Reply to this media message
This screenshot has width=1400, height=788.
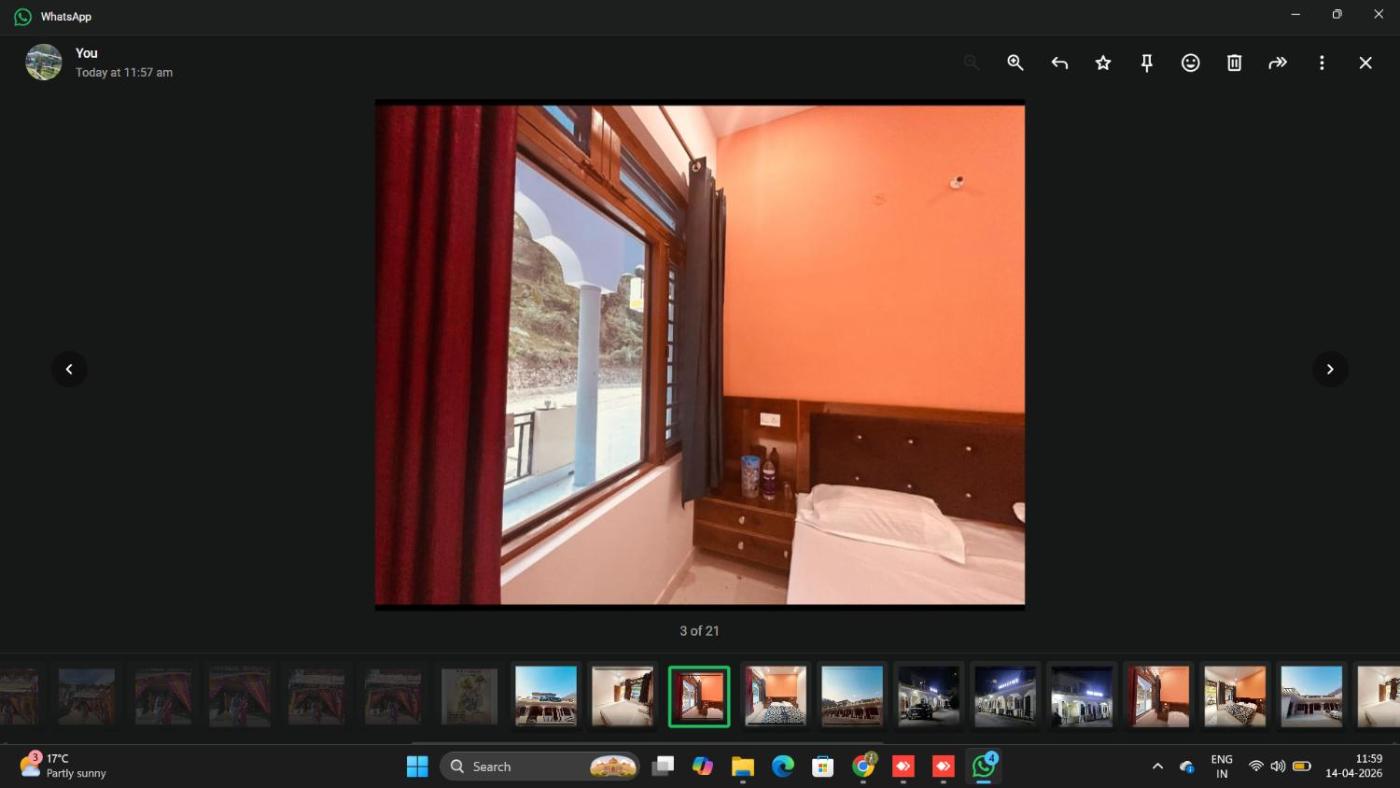coord(1059,63)
